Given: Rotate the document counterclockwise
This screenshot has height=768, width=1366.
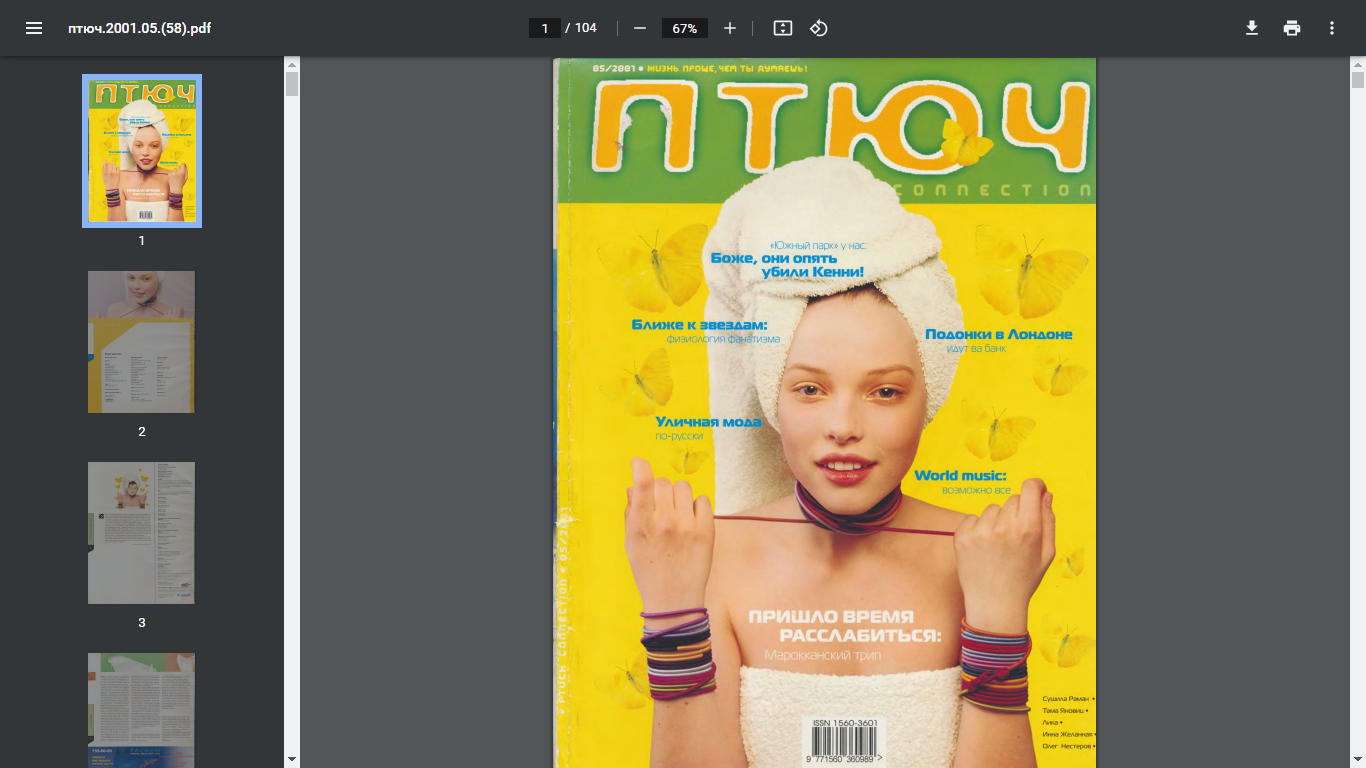Looking at the screenshot, I should click(x=819, y=28).
